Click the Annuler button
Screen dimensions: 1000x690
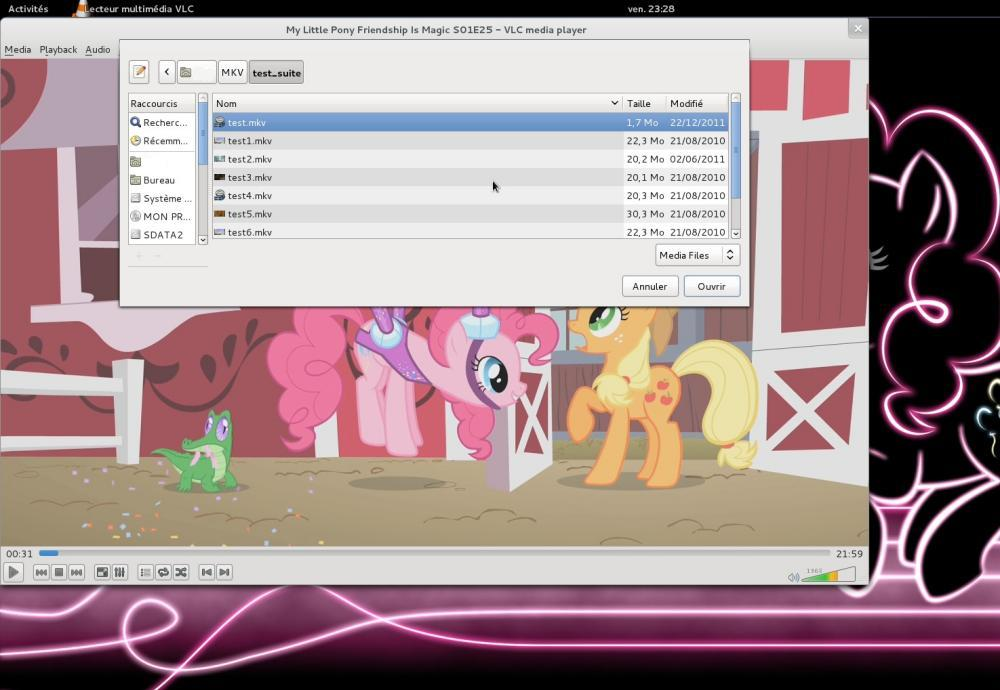[649, 286]
